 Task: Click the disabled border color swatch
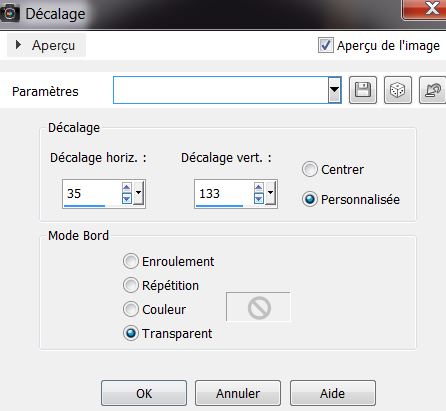point(258,307)
